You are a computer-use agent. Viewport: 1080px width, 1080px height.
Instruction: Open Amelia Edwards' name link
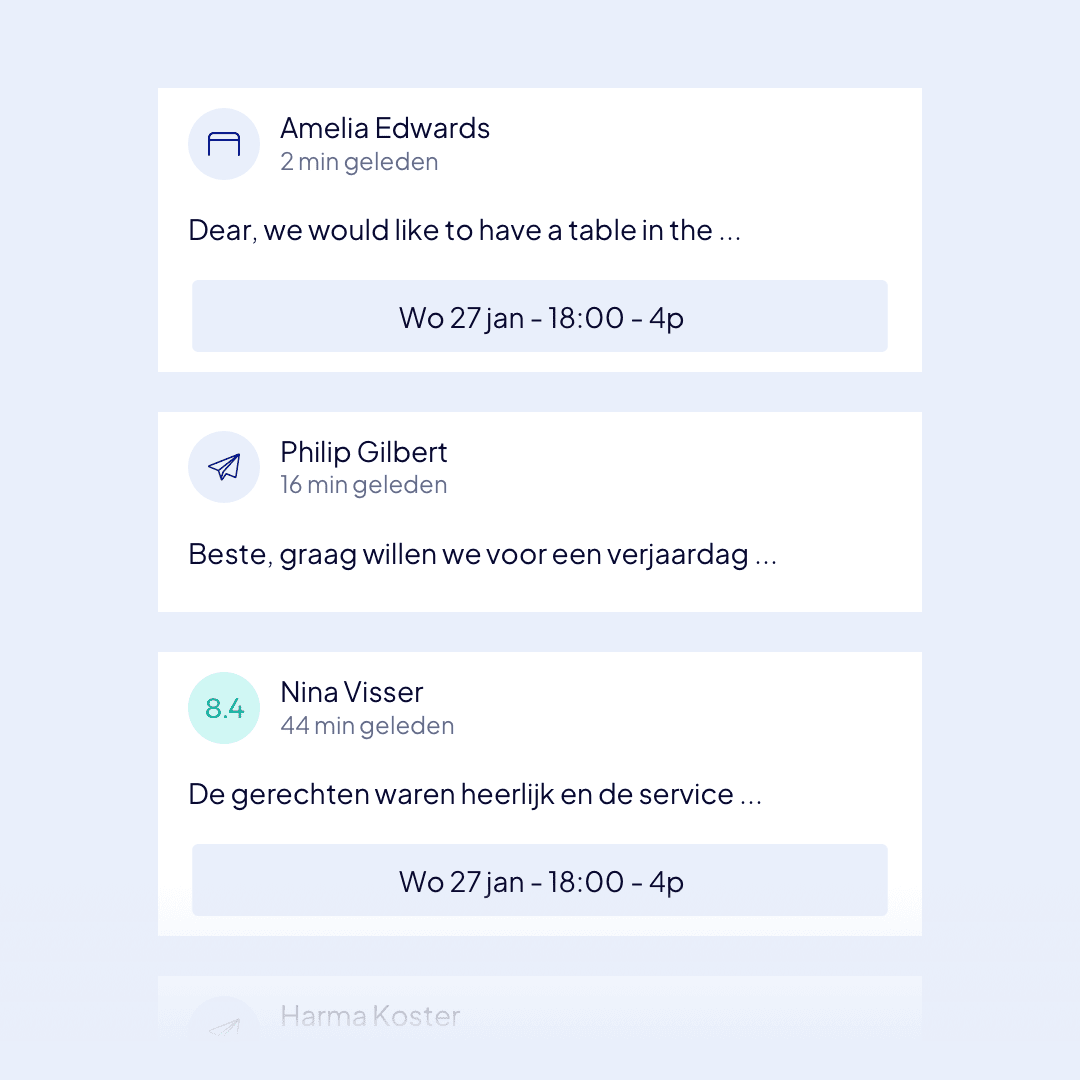(385, 128)
